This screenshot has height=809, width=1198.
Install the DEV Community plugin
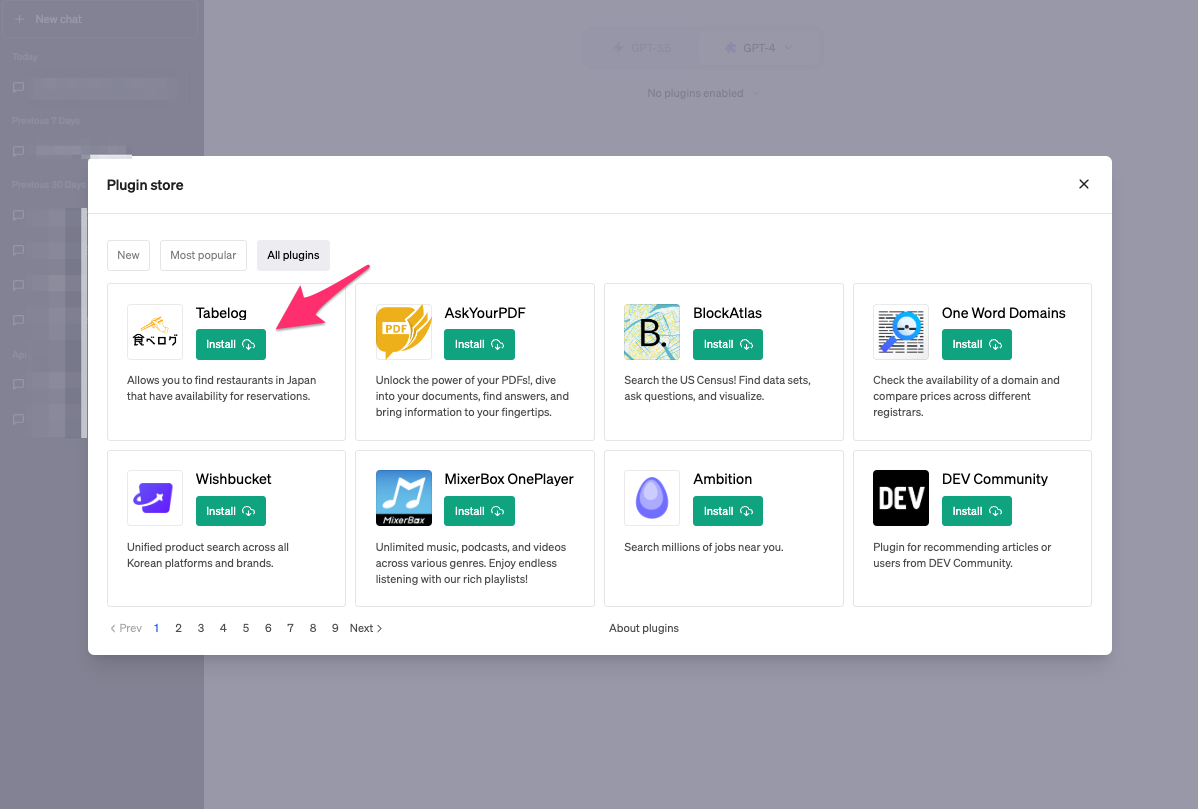[x=976, y=511]
